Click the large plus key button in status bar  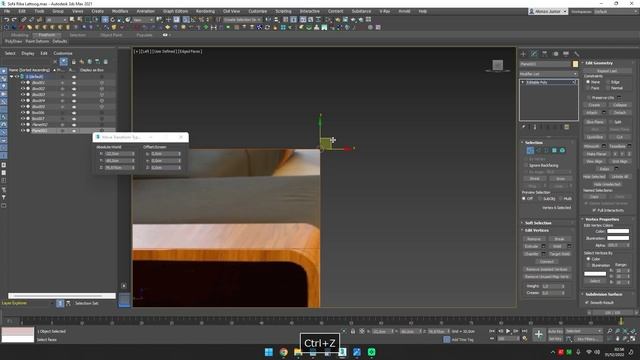[539, 335]
